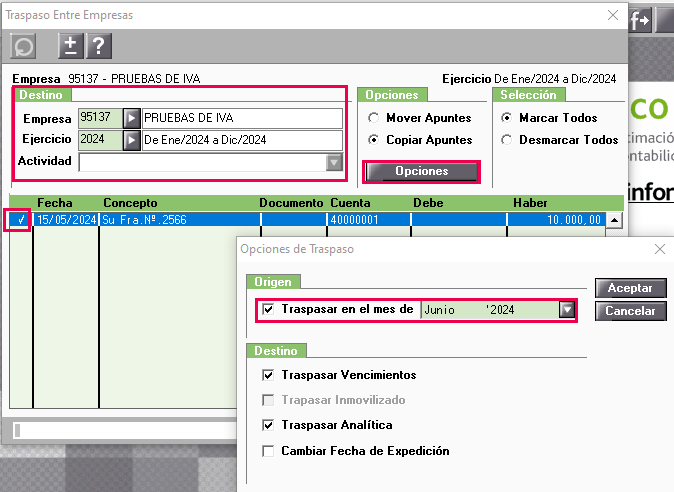Click the arrow button beside Ejercicio field

pyautogui.click(x=131, y=140)
